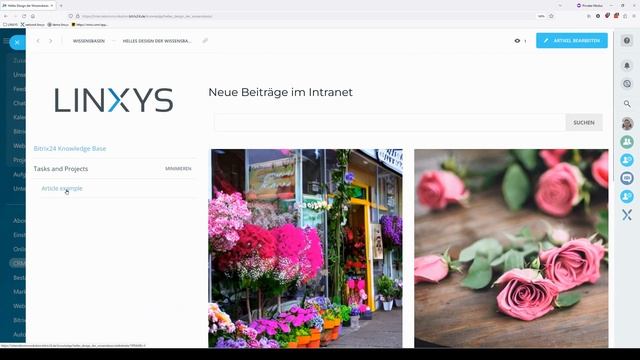Open the HELLES DESIGN DER WISSENSBA... breadcrumb

157,41
